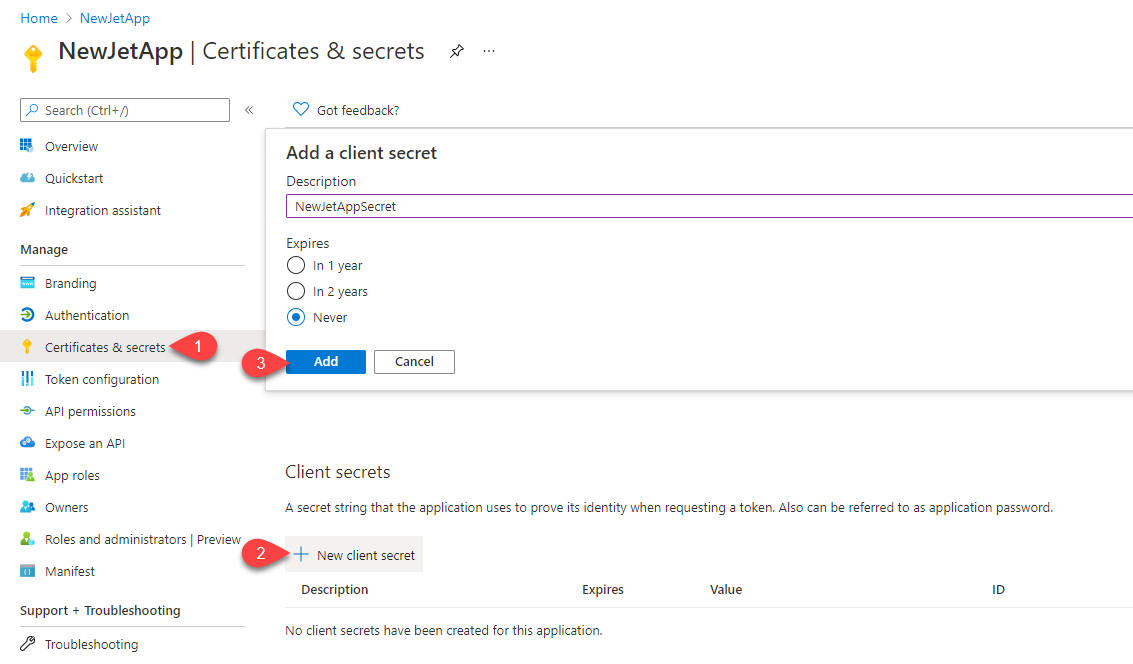This screenshot has width=1133, height=664.
Task: Open the App roles page
Action: [72, 475]
